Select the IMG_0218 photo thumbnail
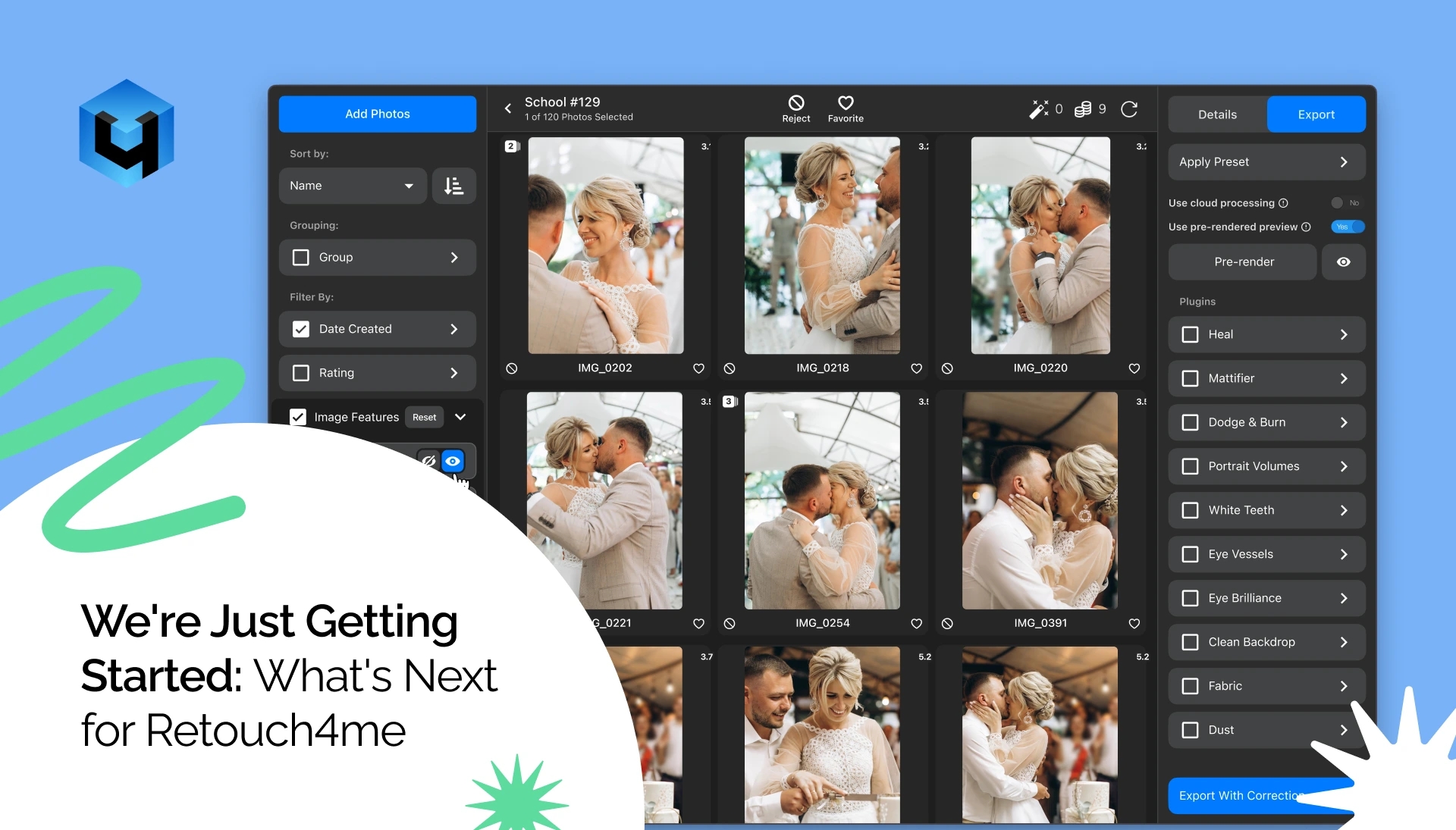This screenshot has height=830, width=1456. pos(823,246)
